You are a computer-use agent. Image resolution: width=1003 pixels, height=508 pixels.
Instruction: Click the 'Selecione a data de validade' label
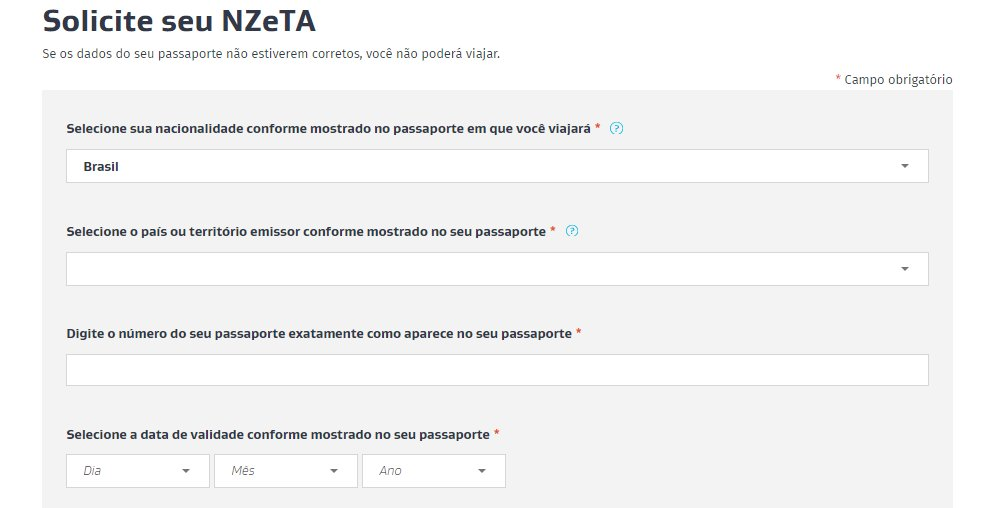(x=278, y=434)
